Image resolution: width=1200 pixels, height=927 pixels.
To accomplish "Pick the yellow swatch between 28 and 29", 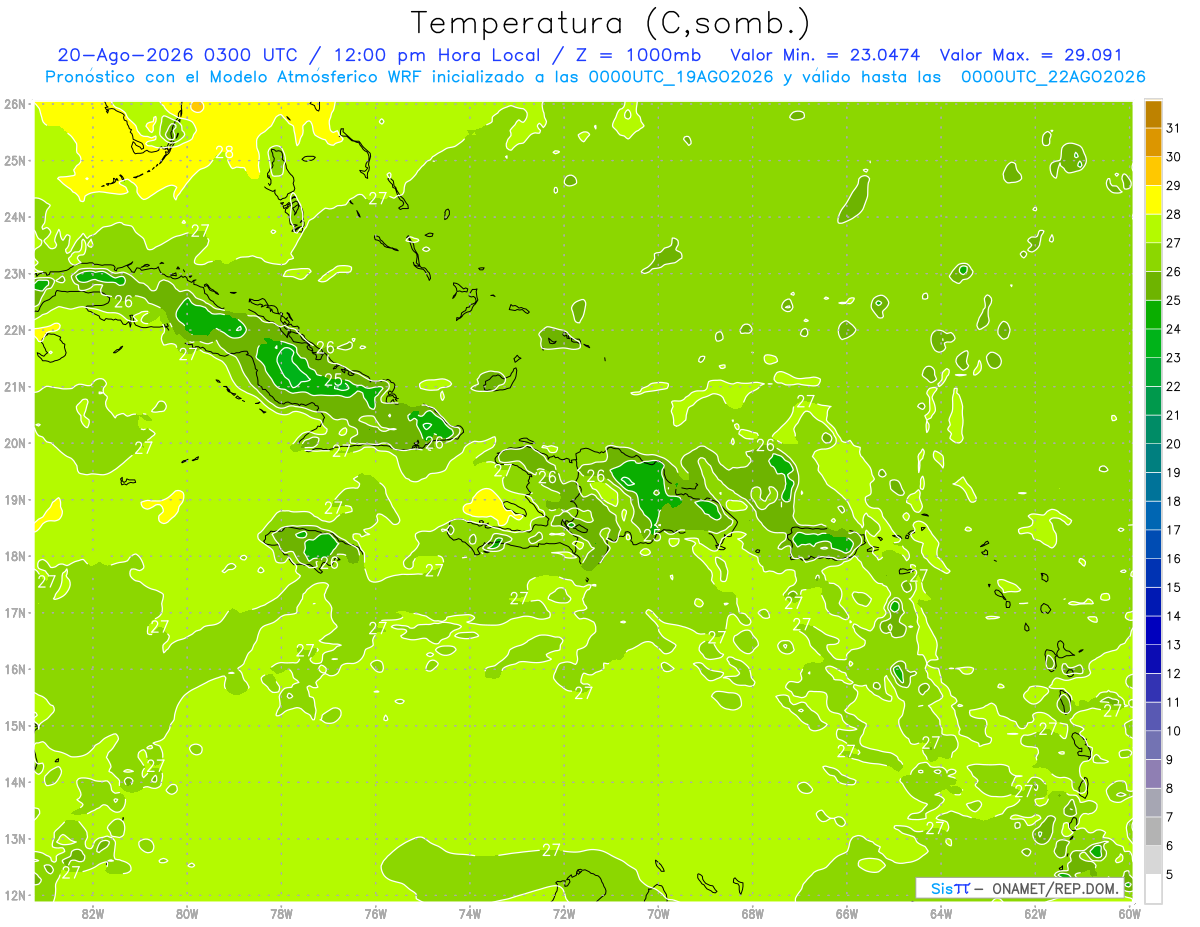I will [x=1153, y=200].
